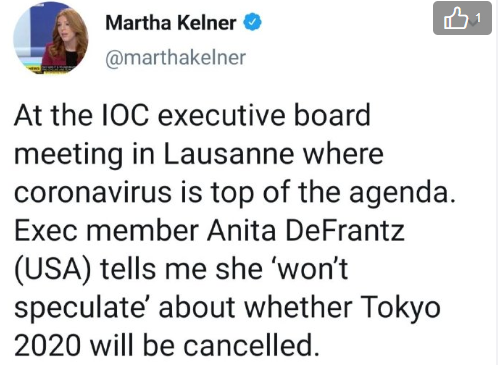Click the word "Lausanne" in the tweet
This screenshot has width=498, height=365.
[x=229, y=154]
